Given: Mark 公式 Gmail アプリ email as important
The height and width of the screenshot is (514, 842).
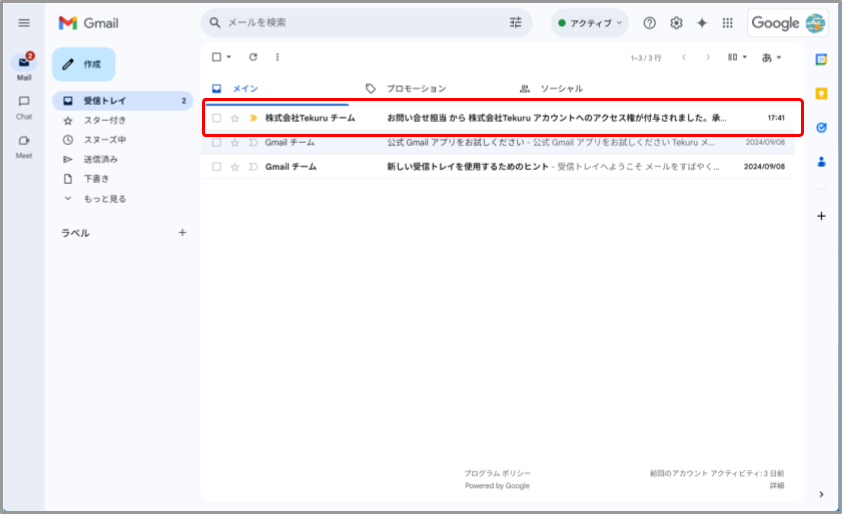Looking at the screenshot, I should click(253, 142).
